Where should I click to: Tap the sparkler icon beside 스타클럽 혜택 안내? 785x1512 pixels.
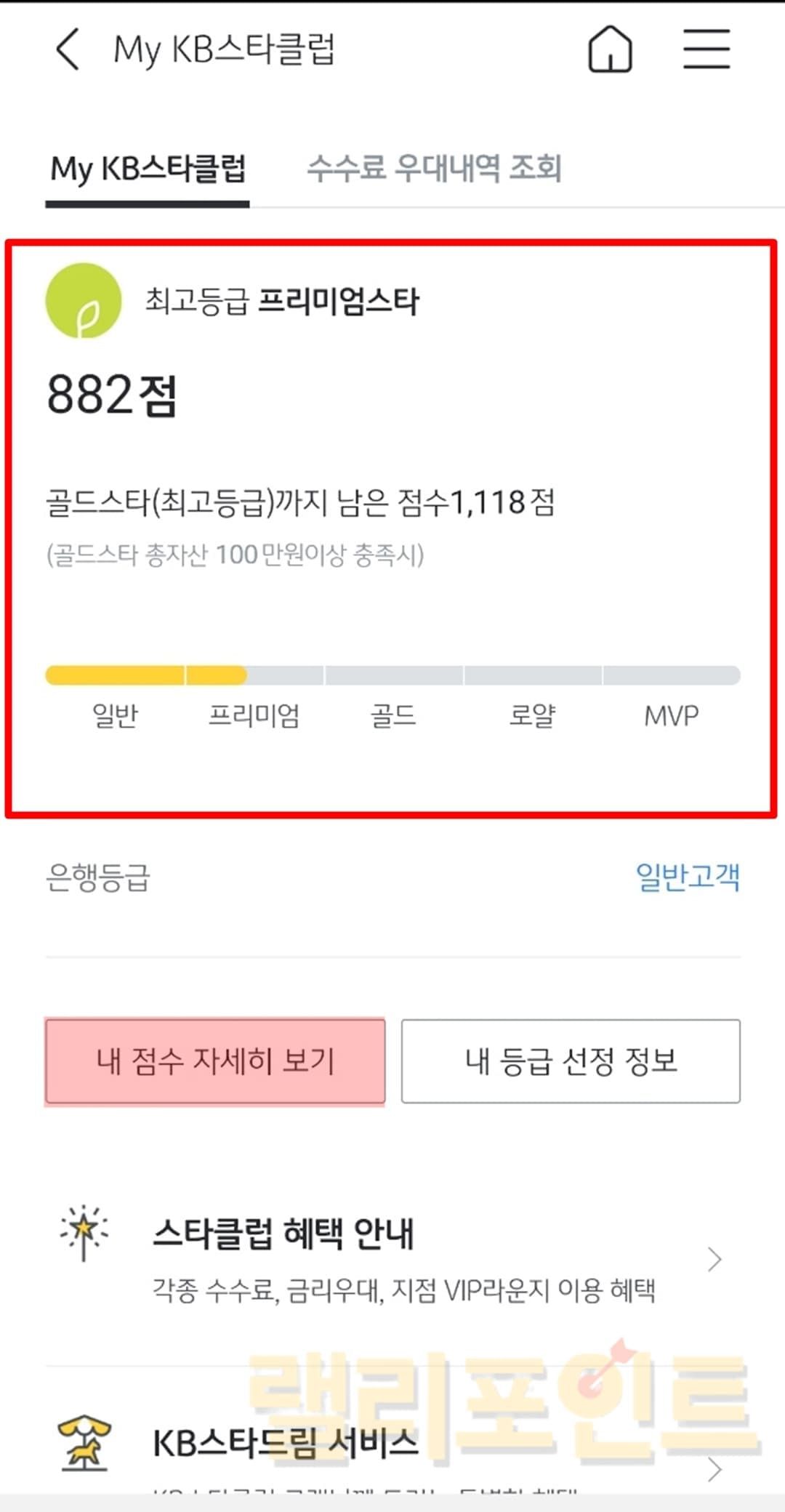click(84, 1233)
